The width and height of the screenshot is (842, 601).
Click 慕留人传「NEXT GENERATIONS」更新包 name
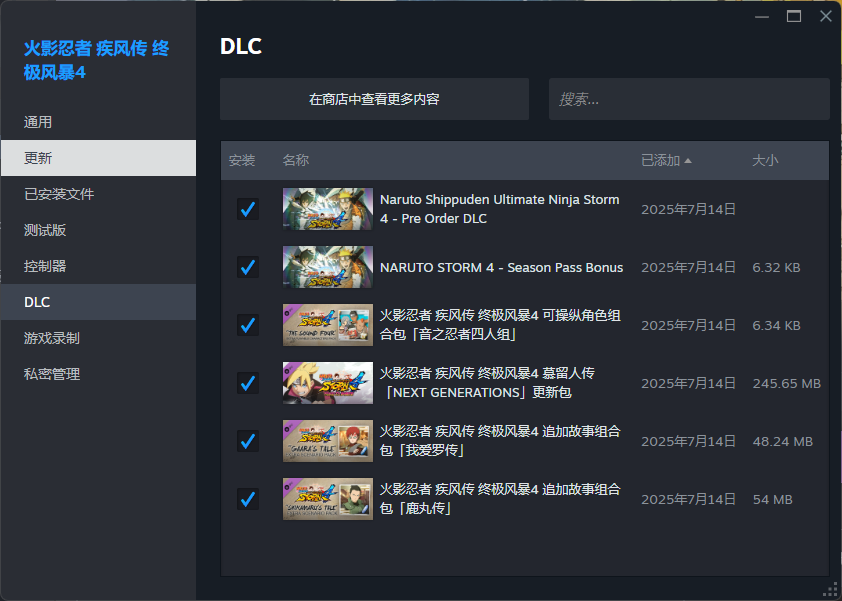click(x=487, y=383)
